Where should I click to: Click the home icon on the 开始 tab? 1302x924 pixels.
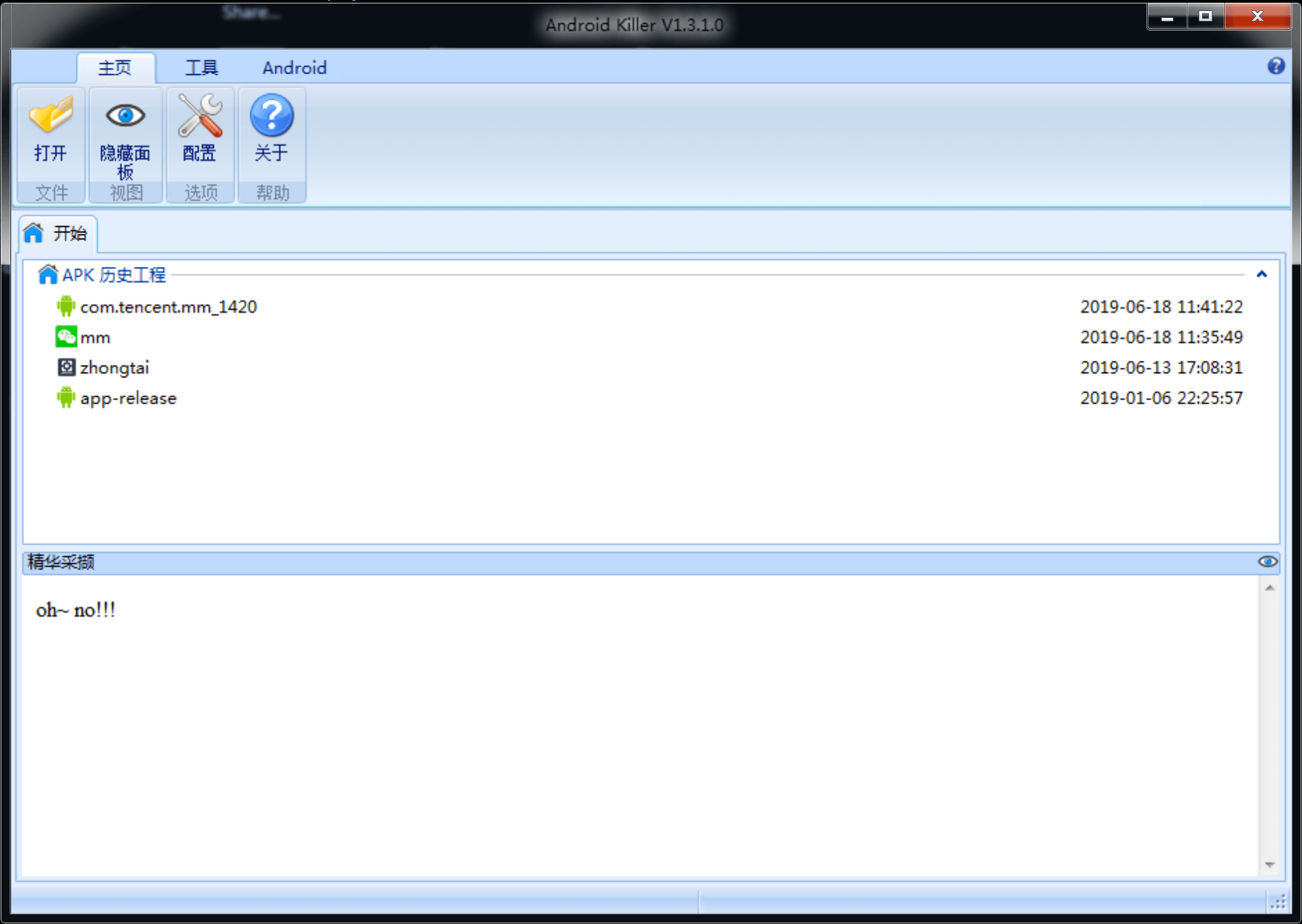pyautogui.click(x=33, y=233)
